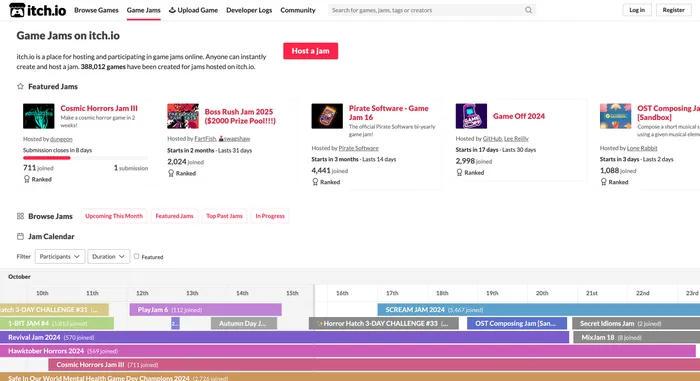Open Cosmic Horrors Jam III title link
Viewport: 700px width, 381px height.
pyautogui.click(x=99, y=108)
